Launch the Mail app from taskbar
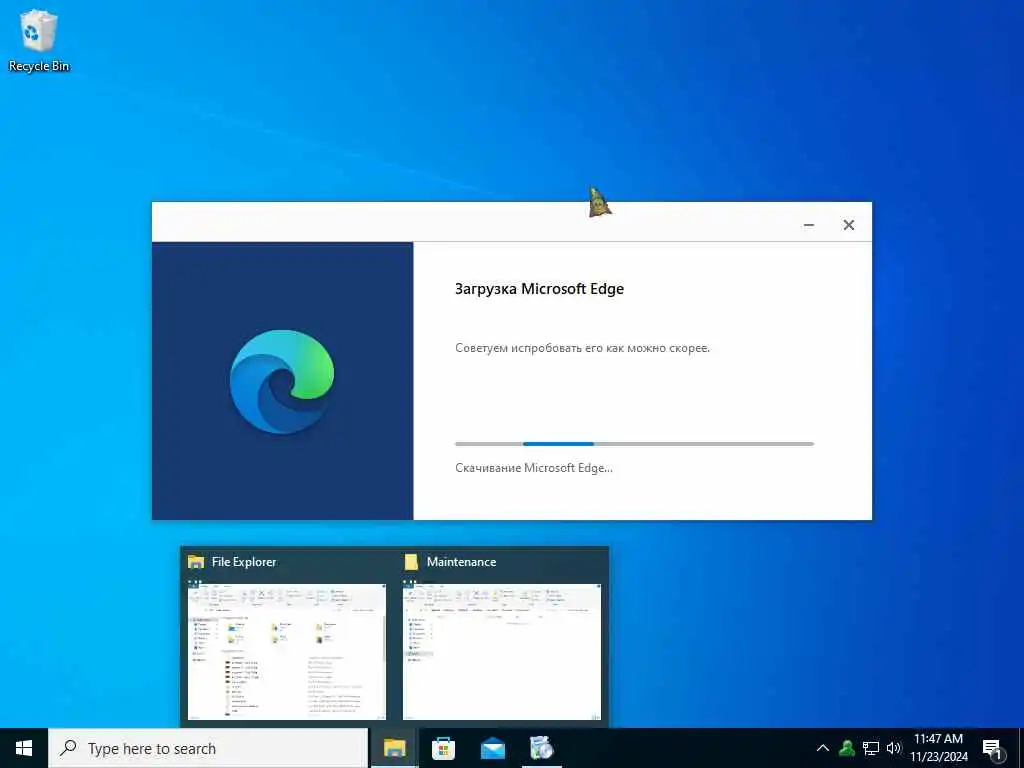1024x768 pixels. (x=492, y=748)
